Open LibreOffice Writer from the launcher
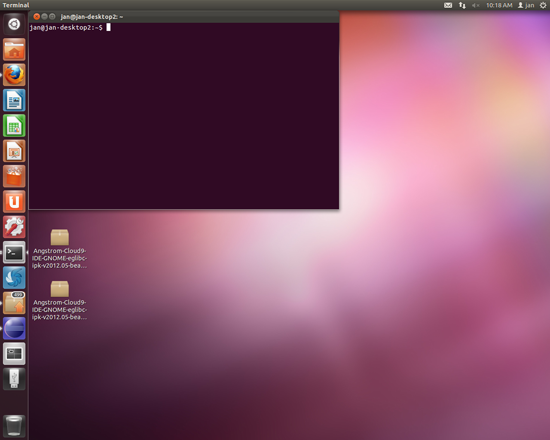The width and height of the screenshot is (550, 440). 14,100
